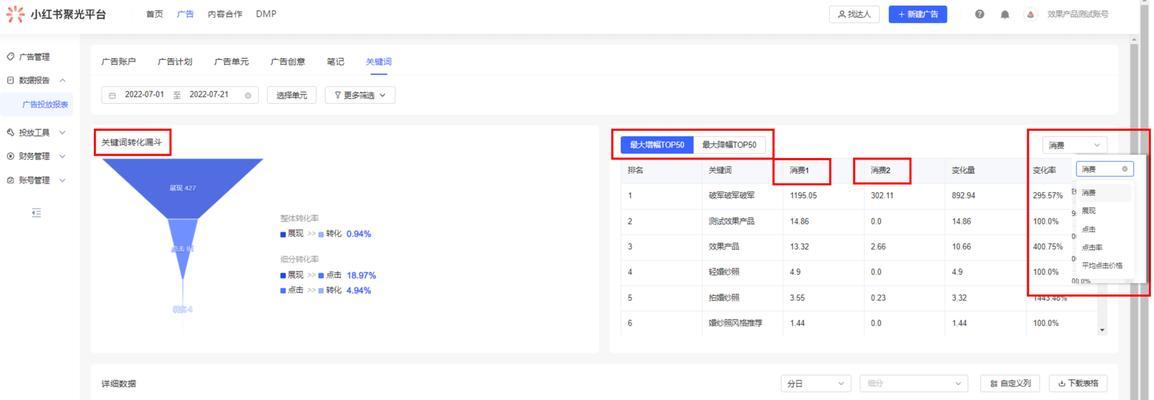Click the 18.97% conversion rate value

tap(361, 275)
